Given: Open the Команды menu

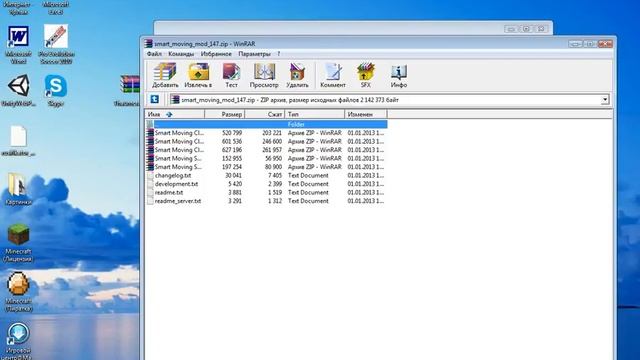Looking at the screenshot, I should [x=181, y=54].
